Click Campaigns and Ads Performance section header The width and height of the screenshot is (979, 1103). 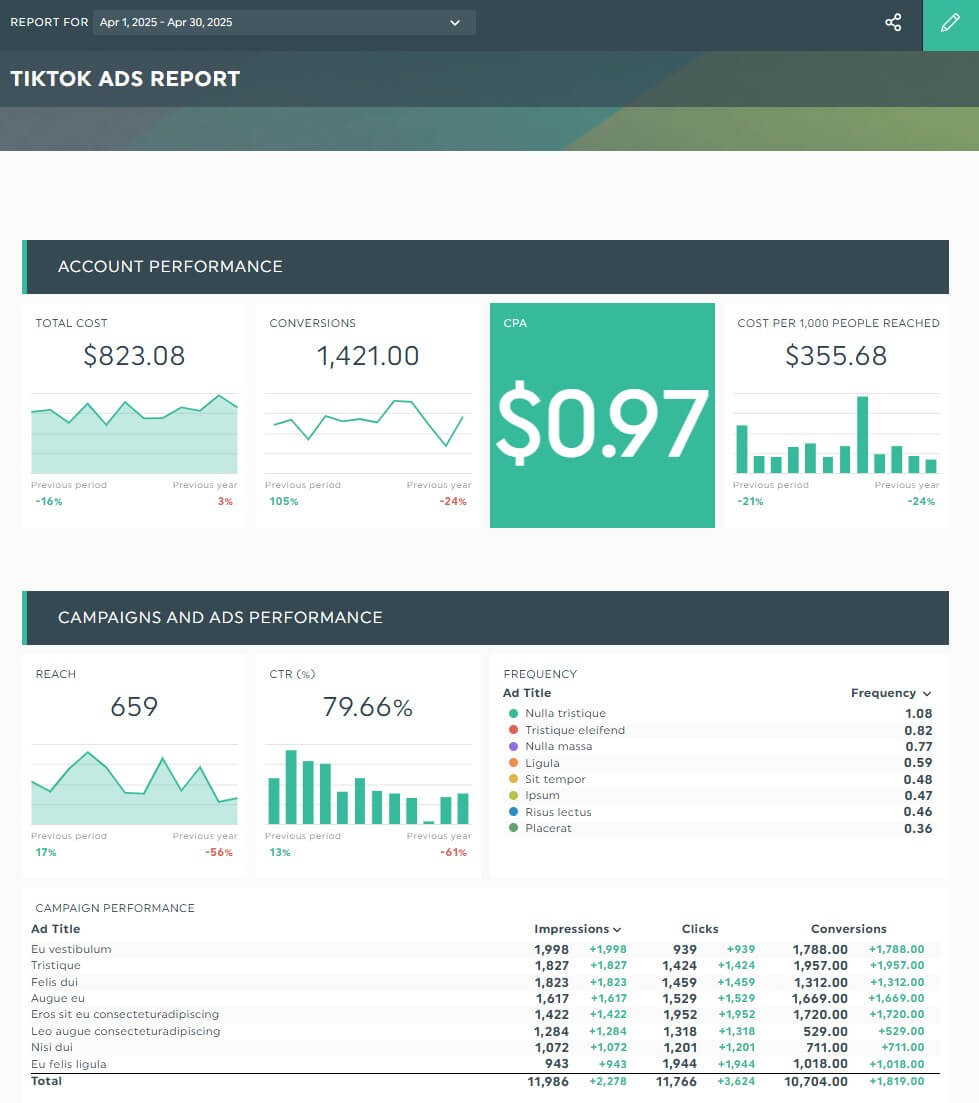coord(485,618)
